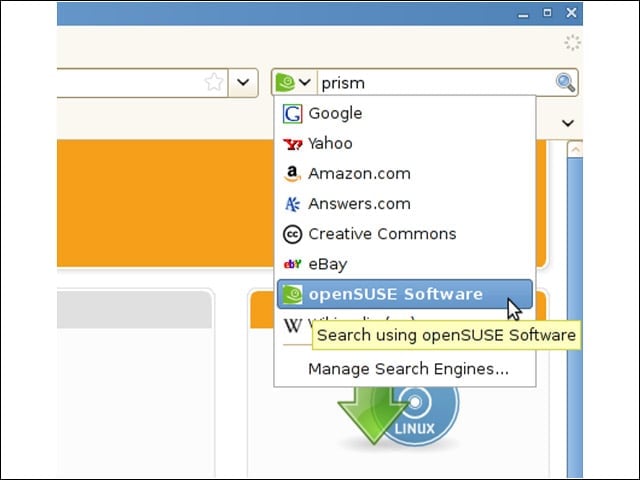Viewport: 640px width, 480px height.
Task: Choose Yahoo from the search engine list
Action: point(404,144)
